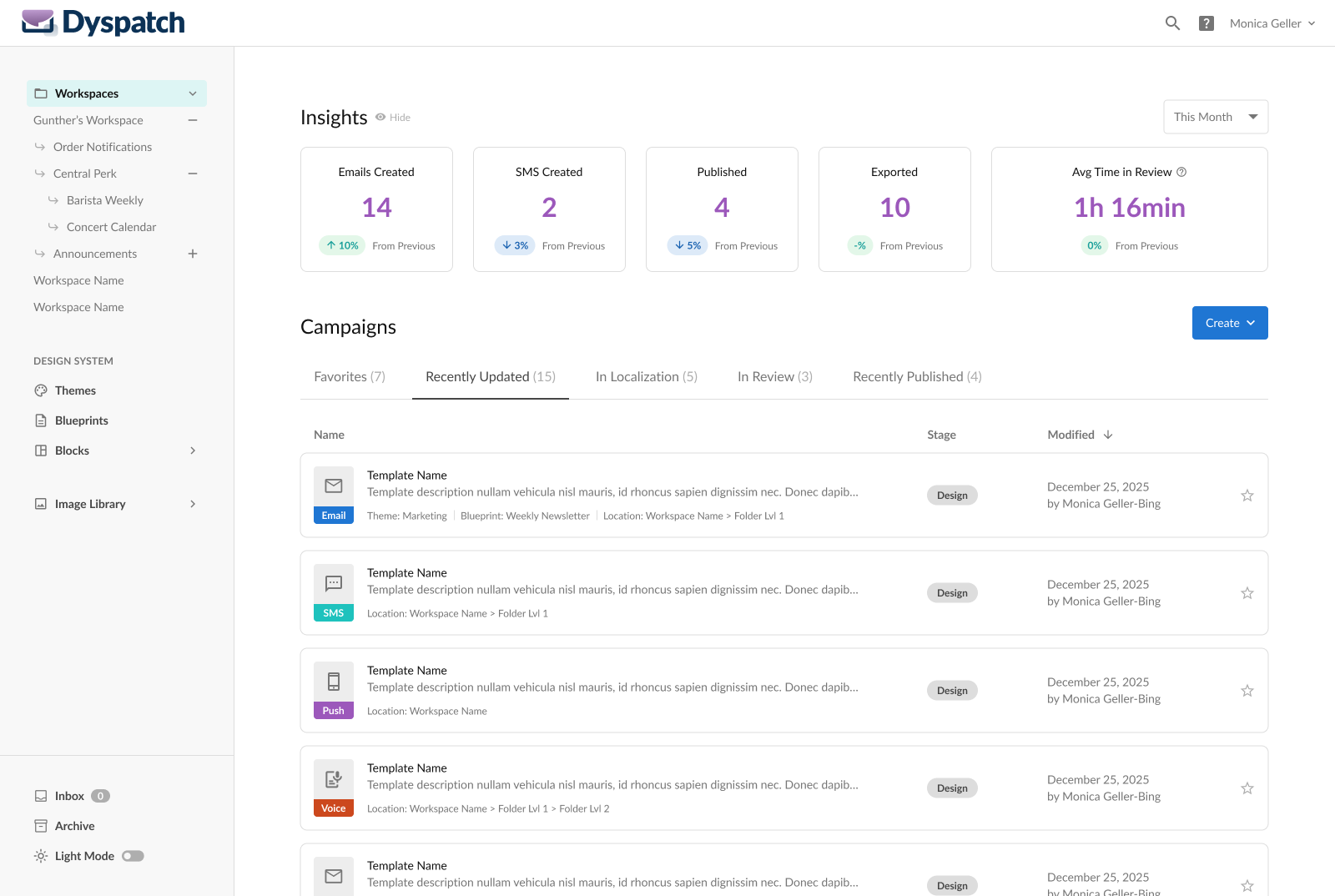The height and width of the screenshot is (896, 1335).
Task: Click 'Theme: Marketing' on Email template
Action: pos(407,516)
